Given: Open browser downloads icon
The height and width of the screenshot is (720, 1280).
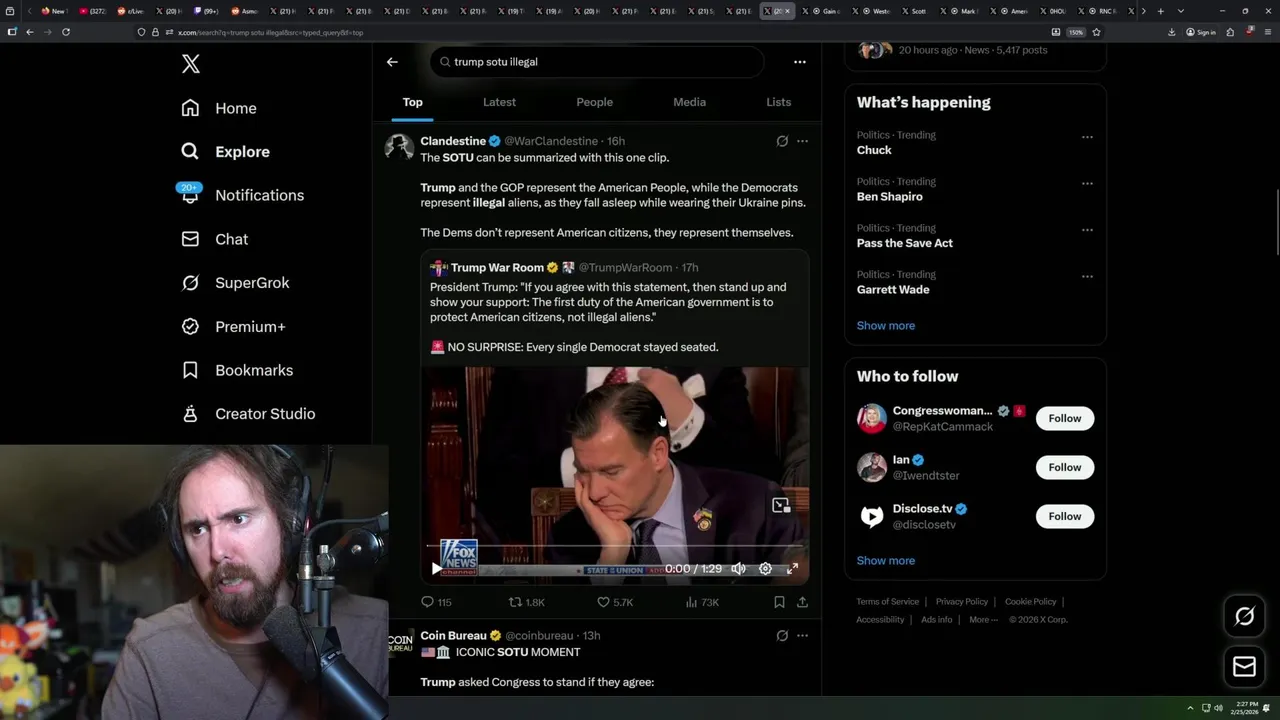Looking at the screenshot, I should click(x=1171, y=32).
